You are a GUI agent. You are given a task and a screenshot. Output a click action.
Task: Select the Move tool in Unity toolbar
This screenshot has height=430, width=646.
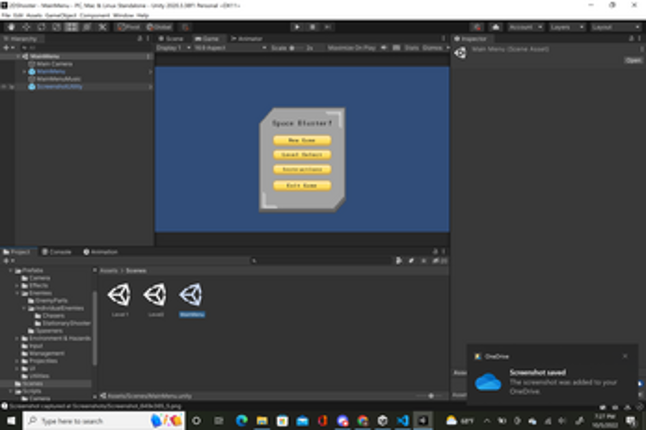pos(26,27)
